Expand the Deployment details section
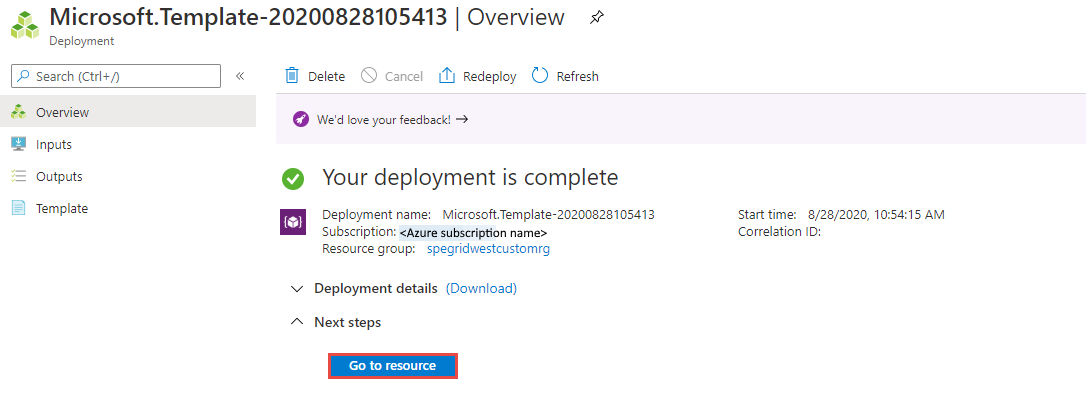 (x=295, y=288)
